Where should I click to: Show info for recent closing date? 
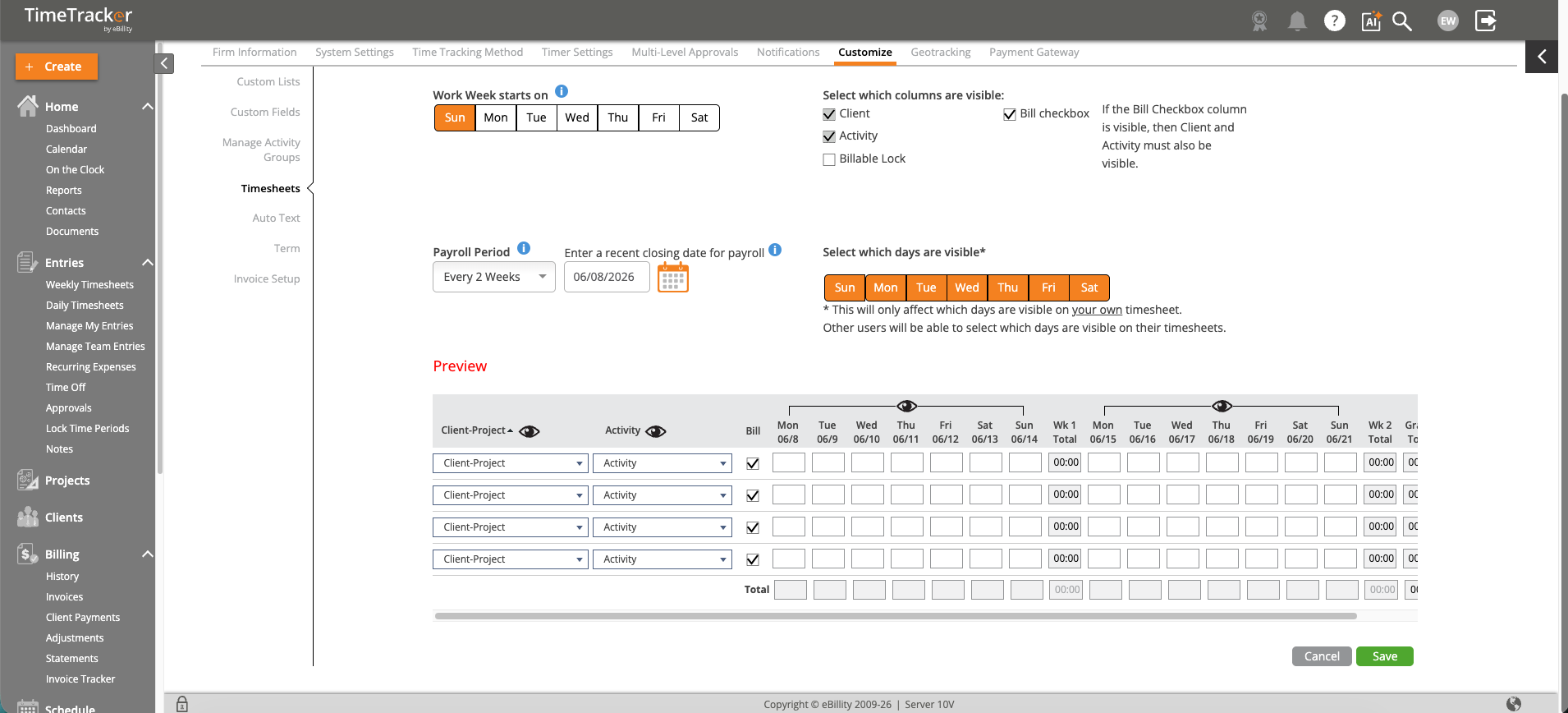coord(775,250)
